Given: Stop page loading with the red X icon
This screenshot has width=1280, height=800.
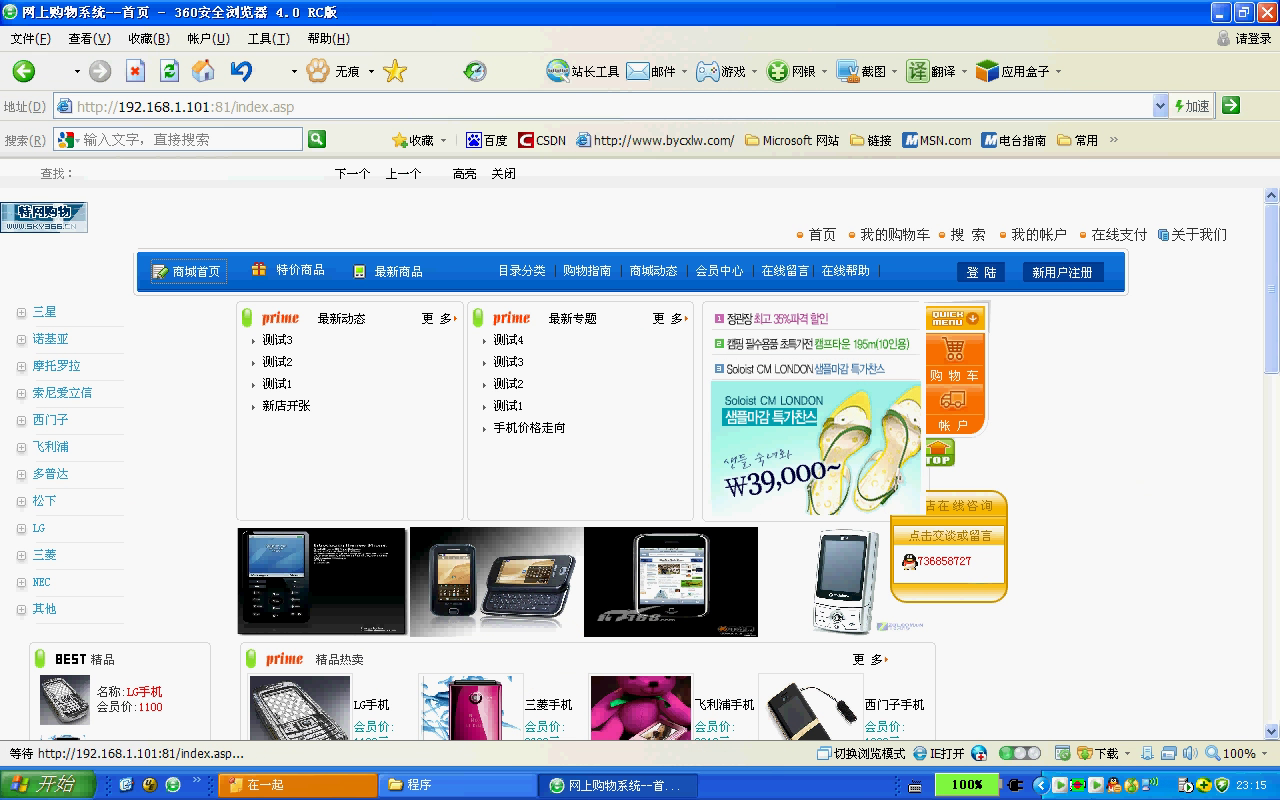Looking at the screenshot, I should pyautogui.click(x=135, y=71).
